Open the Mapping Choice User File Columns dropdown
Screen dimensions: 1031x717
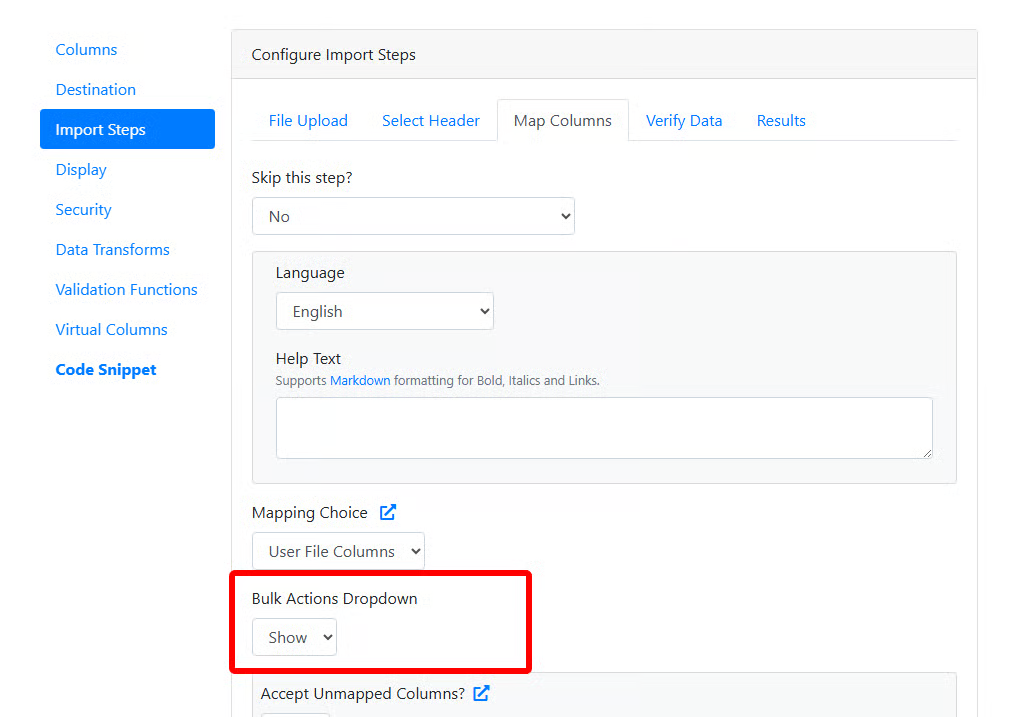(x=338, y=551)
